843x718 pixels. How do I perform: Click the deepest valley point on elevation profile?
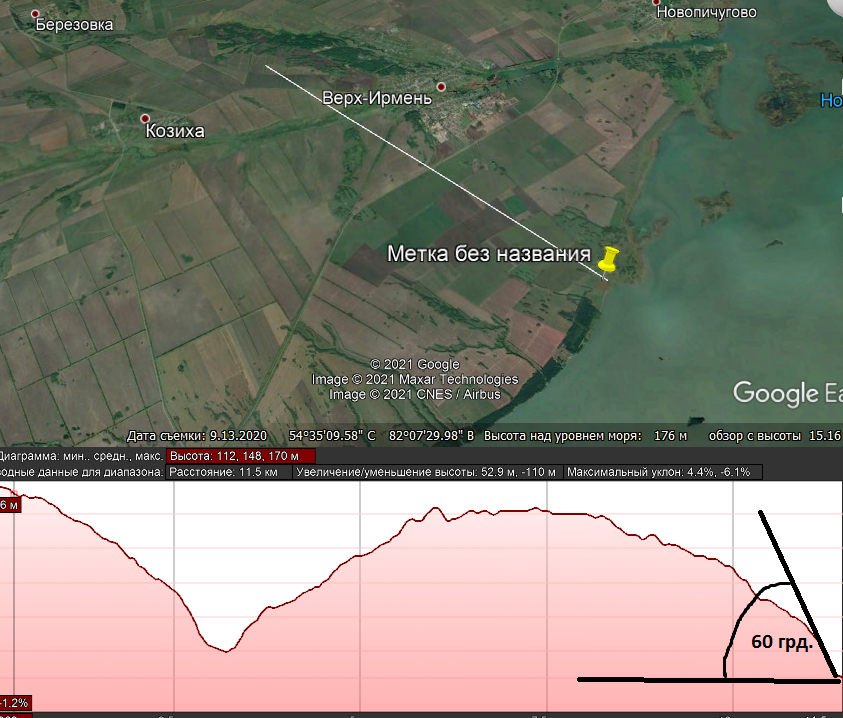click(227, 651)
